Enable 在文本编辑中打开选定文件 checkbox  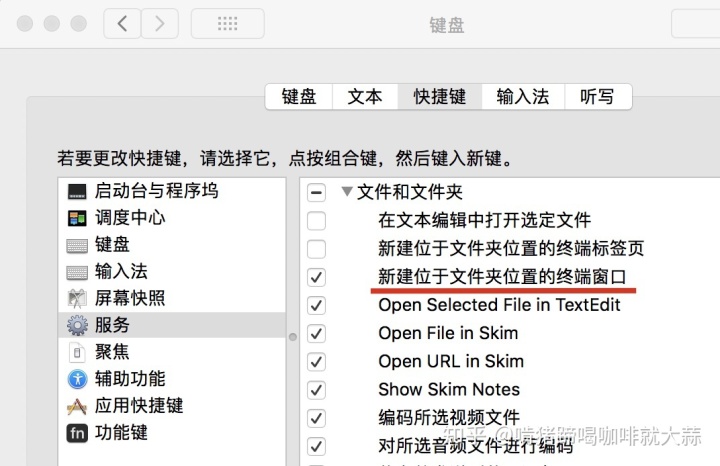point(316,221)
